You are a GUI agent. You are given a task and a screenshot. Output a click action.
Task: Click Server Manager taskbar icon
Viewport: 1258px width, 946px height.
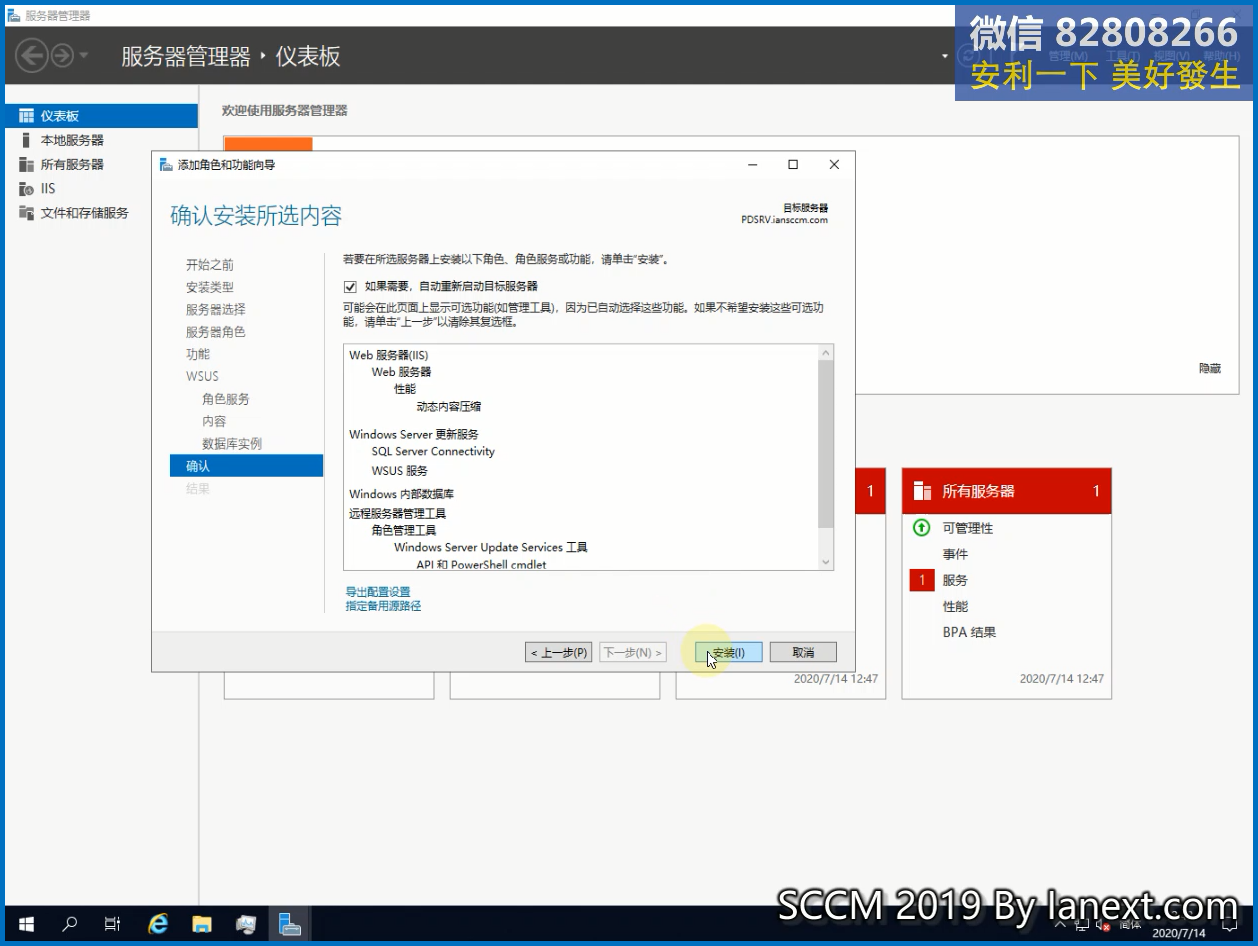[290, 924]
